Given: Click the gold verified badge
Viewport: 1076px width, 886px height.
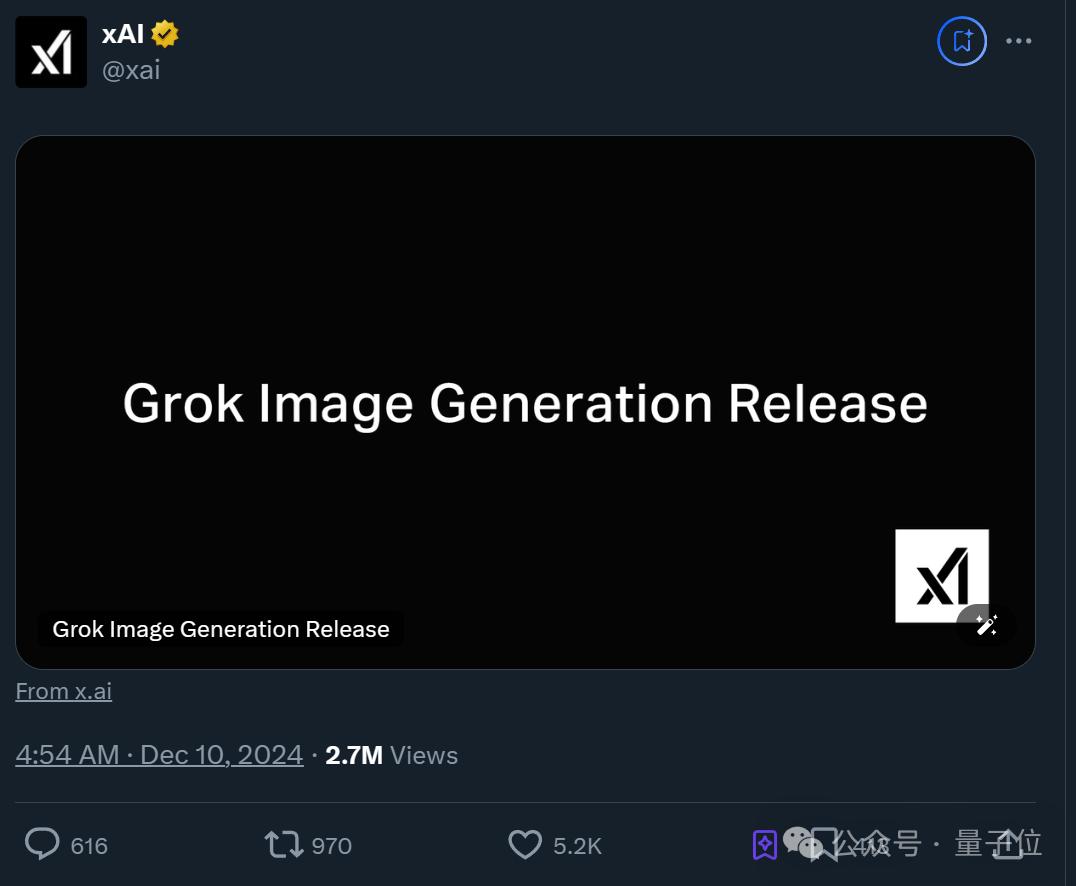Looking at the screenshot, I should pos(165,34).
